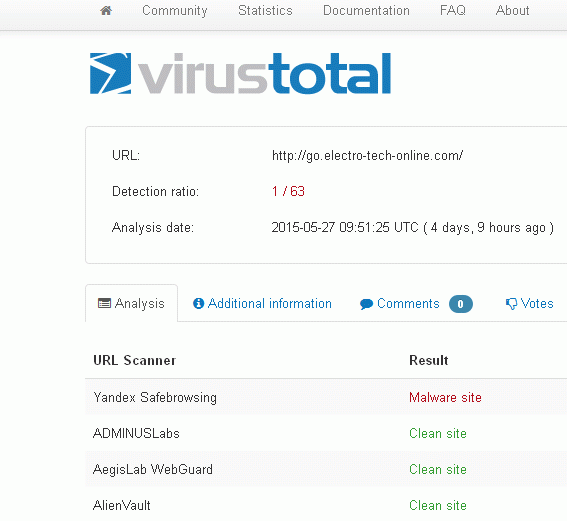Click the Votes thumbs-down icon
The width and height of the screenshot is (567, 521).
pos(511,304)
